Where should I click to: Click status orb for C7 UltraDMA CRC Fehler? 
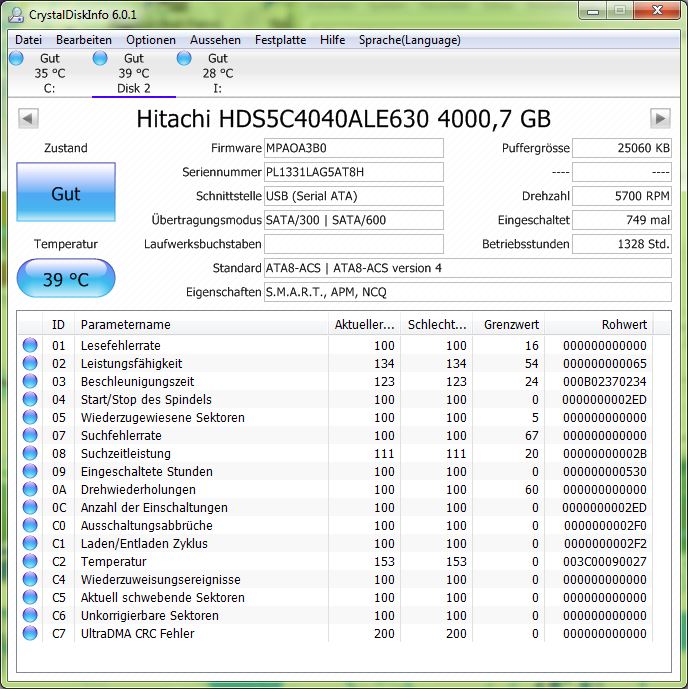point(30,633)
